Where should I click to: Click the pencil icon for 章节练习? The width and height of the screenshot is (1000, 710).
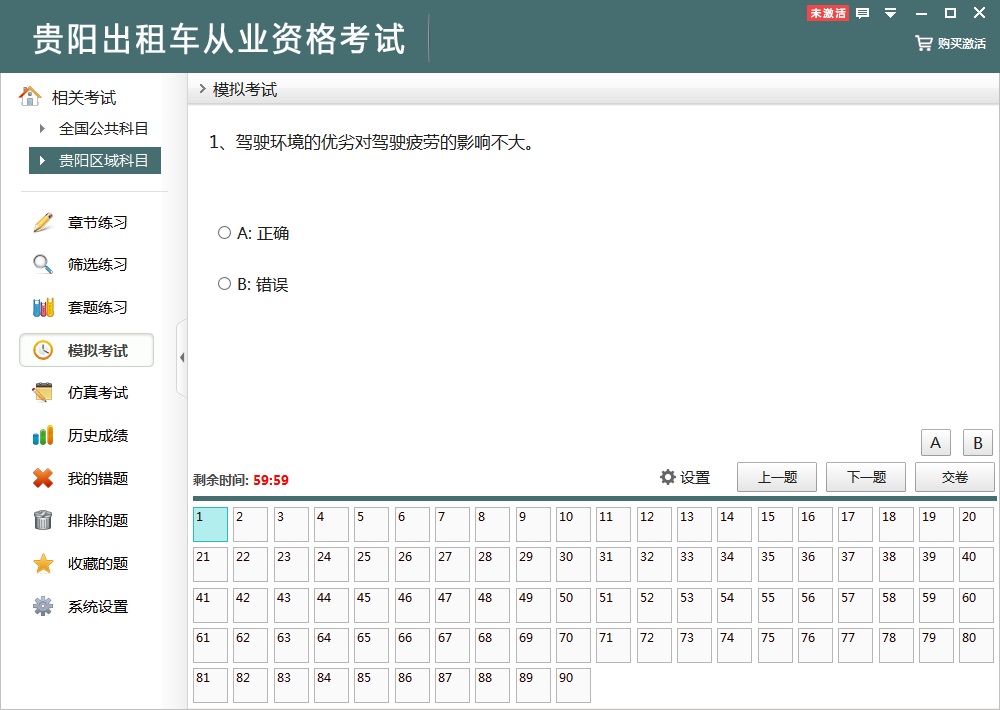[43, 222]
